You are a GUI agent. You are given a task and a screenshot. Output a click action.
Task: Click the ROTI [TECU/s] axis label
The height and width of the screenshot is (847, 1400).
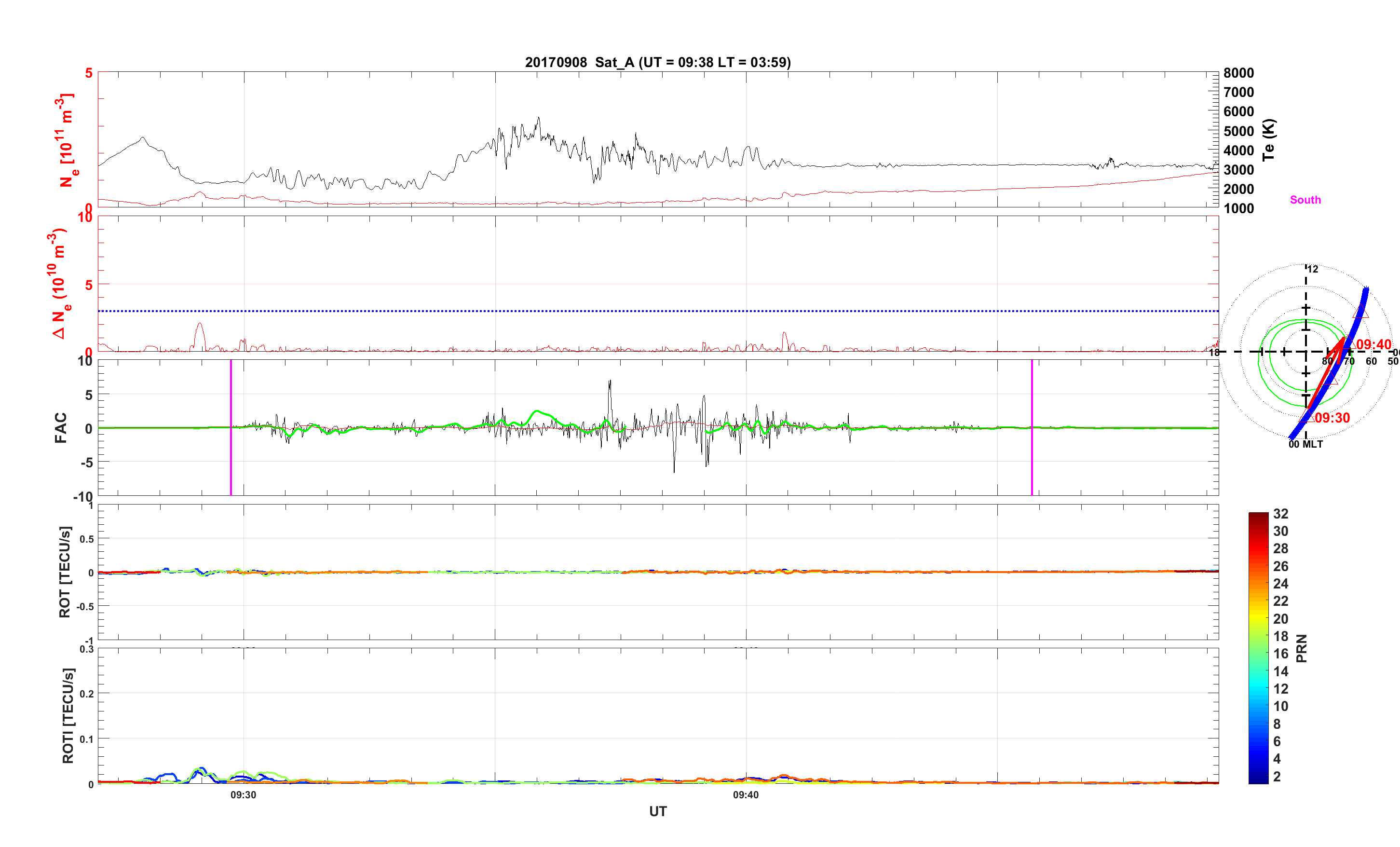tap(68, 716)
